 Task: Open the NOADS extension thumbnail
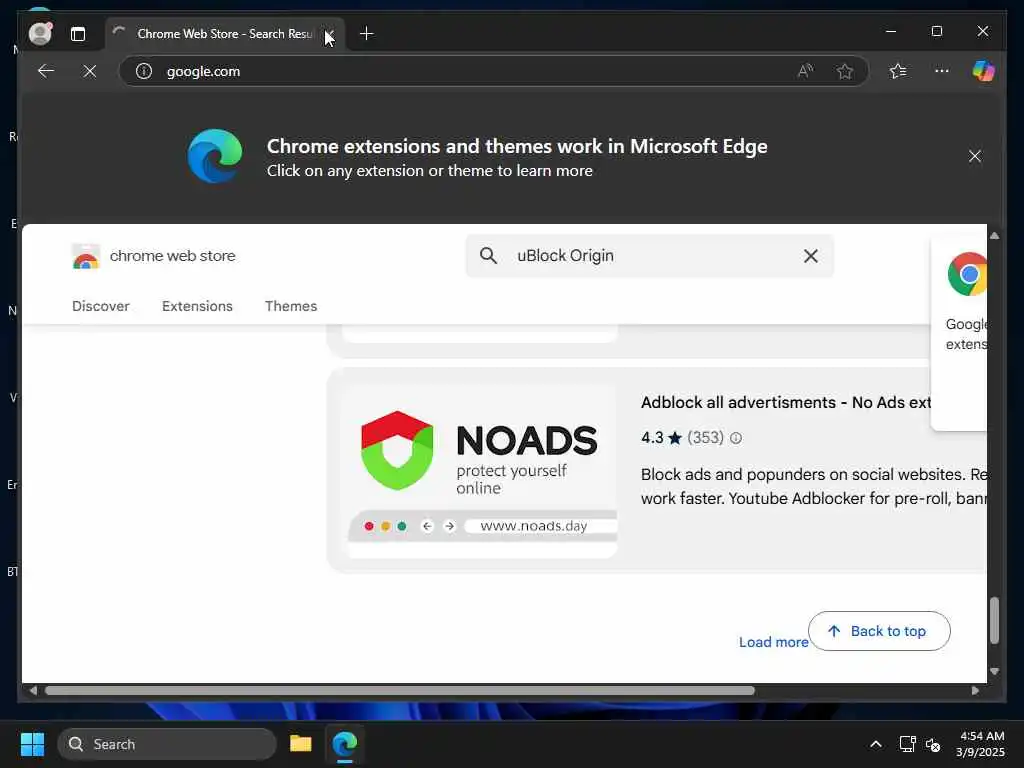(479, 470)
